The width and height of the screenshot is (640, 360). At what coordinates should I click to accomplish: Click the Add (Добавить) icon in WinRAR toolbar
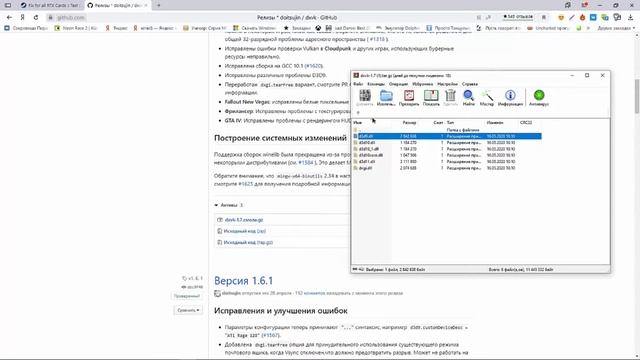(x=364, y=98)
